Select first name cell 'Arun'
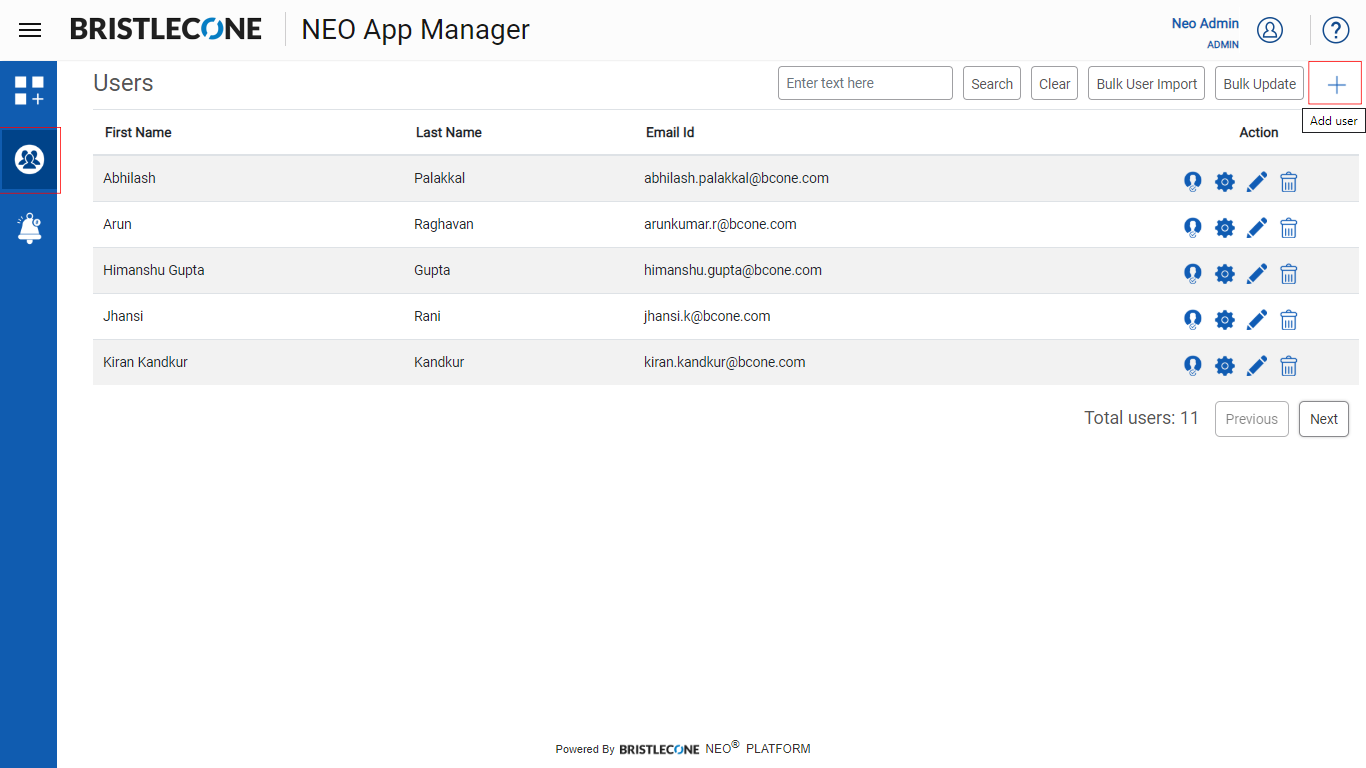Viewport: 1366px width, 768px height. click(117, 224)
